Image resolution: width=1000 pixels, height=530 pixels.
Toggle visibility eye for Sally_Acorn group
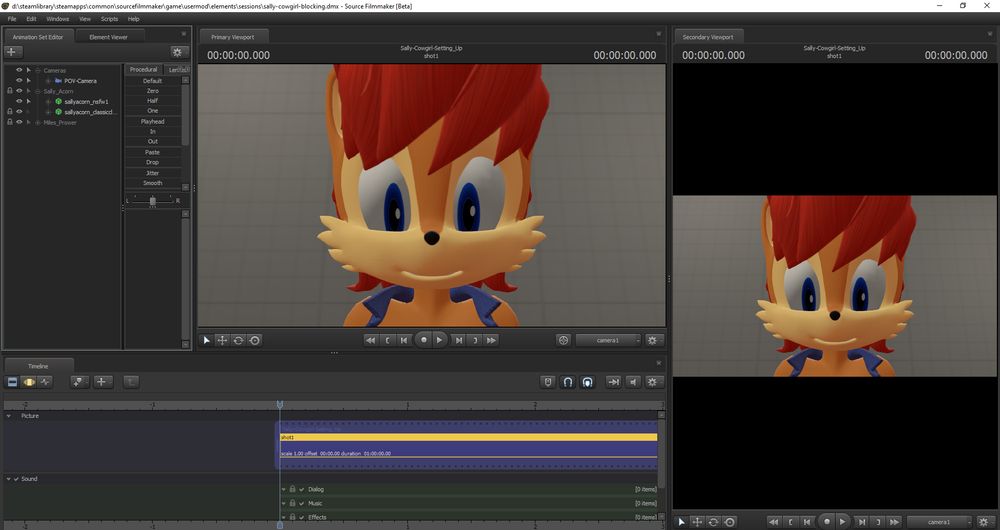pos(18,91)
